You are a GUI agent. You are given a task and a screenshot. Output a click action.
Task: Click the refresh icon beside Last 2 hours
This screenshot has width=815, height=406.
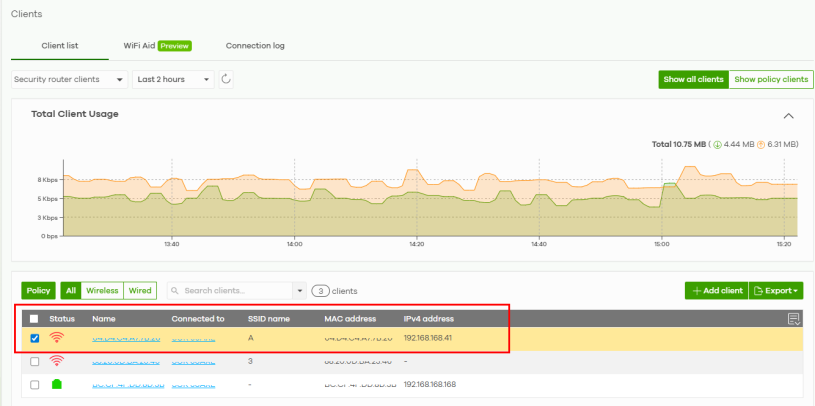click(x=226, y=80)
